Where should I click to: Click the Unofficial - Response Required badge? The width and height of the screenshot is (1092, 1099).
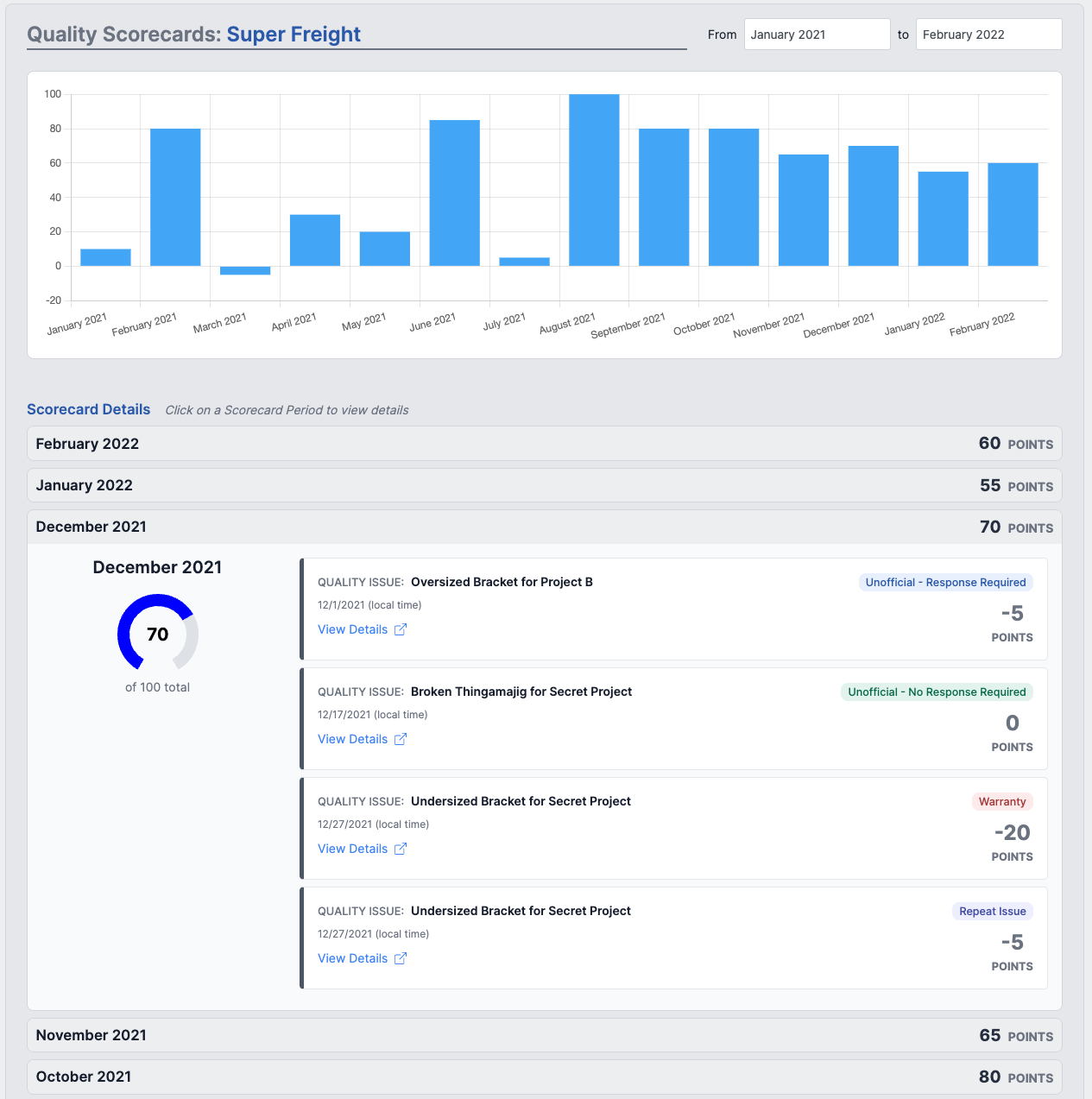coord(945,583)
